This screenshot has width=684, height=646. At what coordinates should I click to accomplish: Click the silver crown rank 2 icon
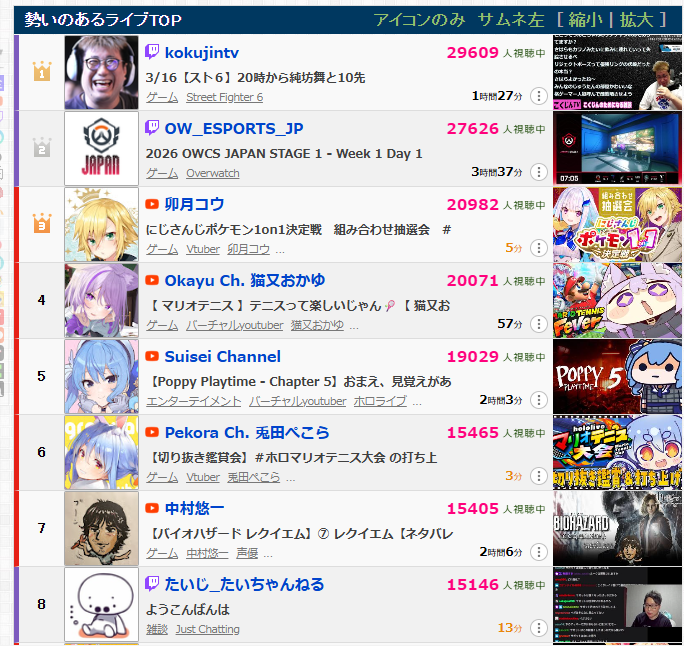coord(42,147)
